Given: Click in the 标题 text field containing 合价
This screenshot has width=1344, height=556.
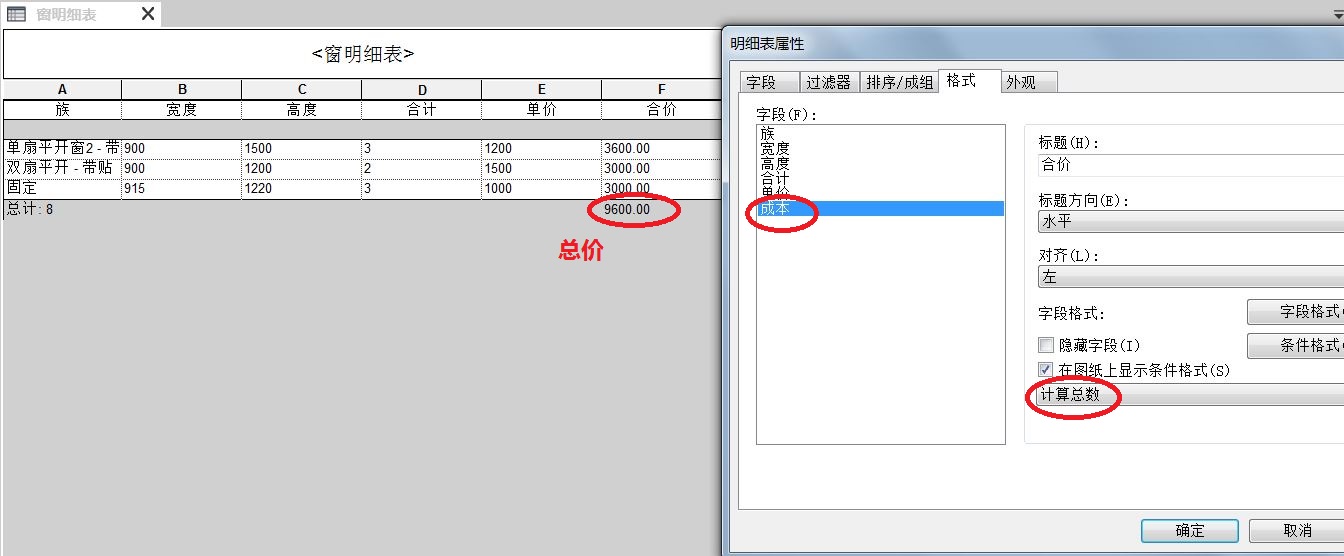Looking at the screenshot, I should 1191,165.
